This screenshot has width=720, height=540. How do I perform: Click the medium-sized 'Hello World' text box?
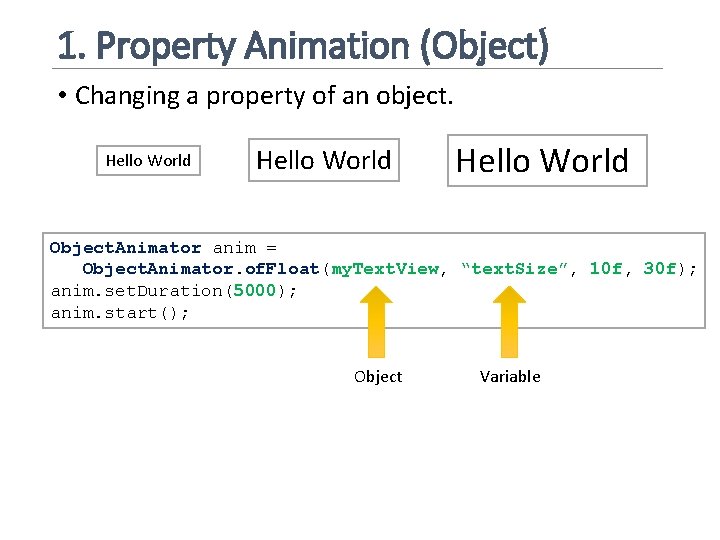[x=324, y=160]
